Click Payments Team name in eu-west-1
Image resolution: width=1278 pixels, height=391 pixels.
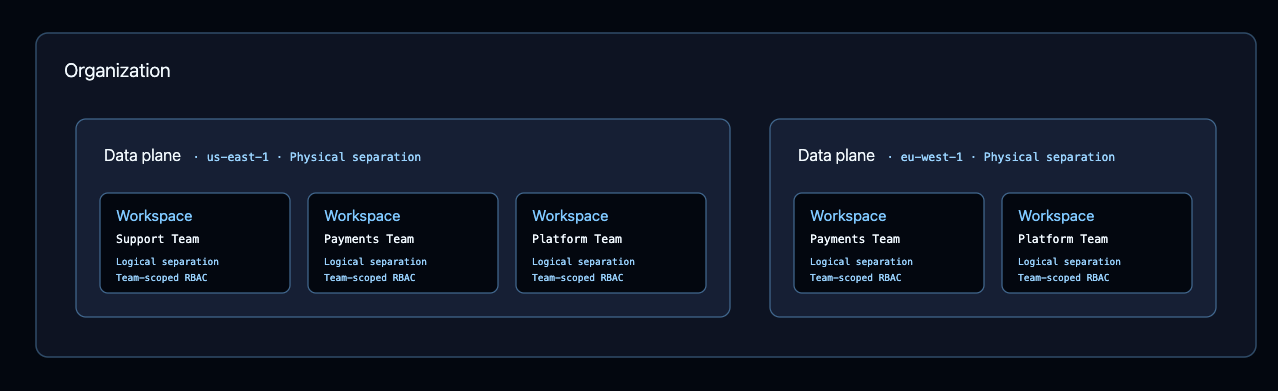(x=855, y=239)
